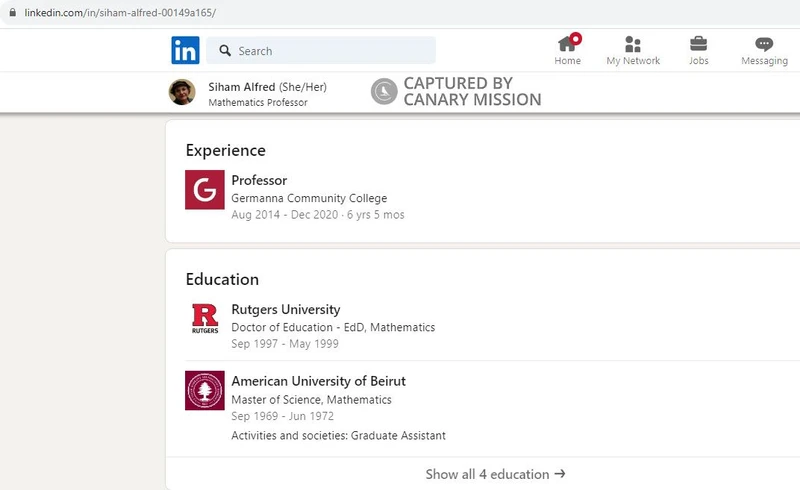The image size is (800, 490).
Task: Click the Siham Alfred name in the sticky header
Action: 242,87
